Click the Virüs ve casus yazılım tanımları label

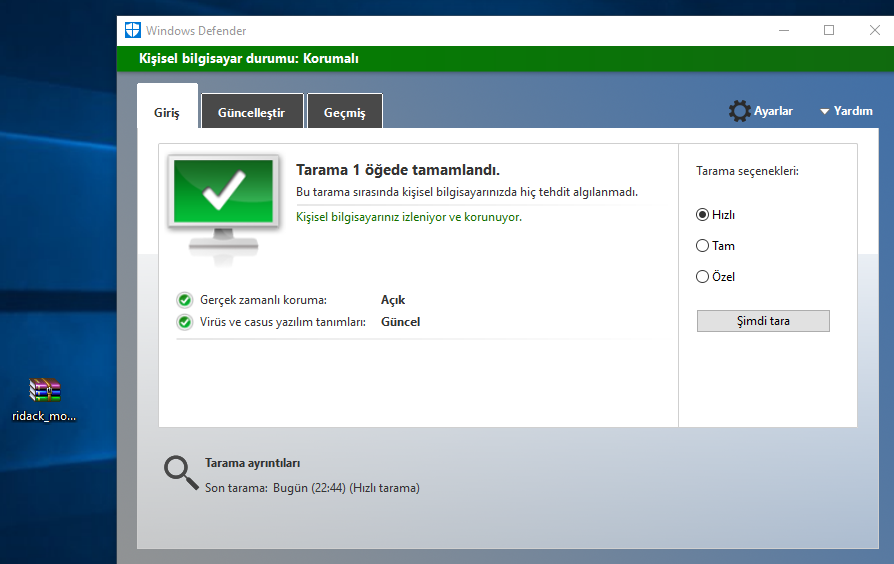pyautogui.click(x=283, y=322)
